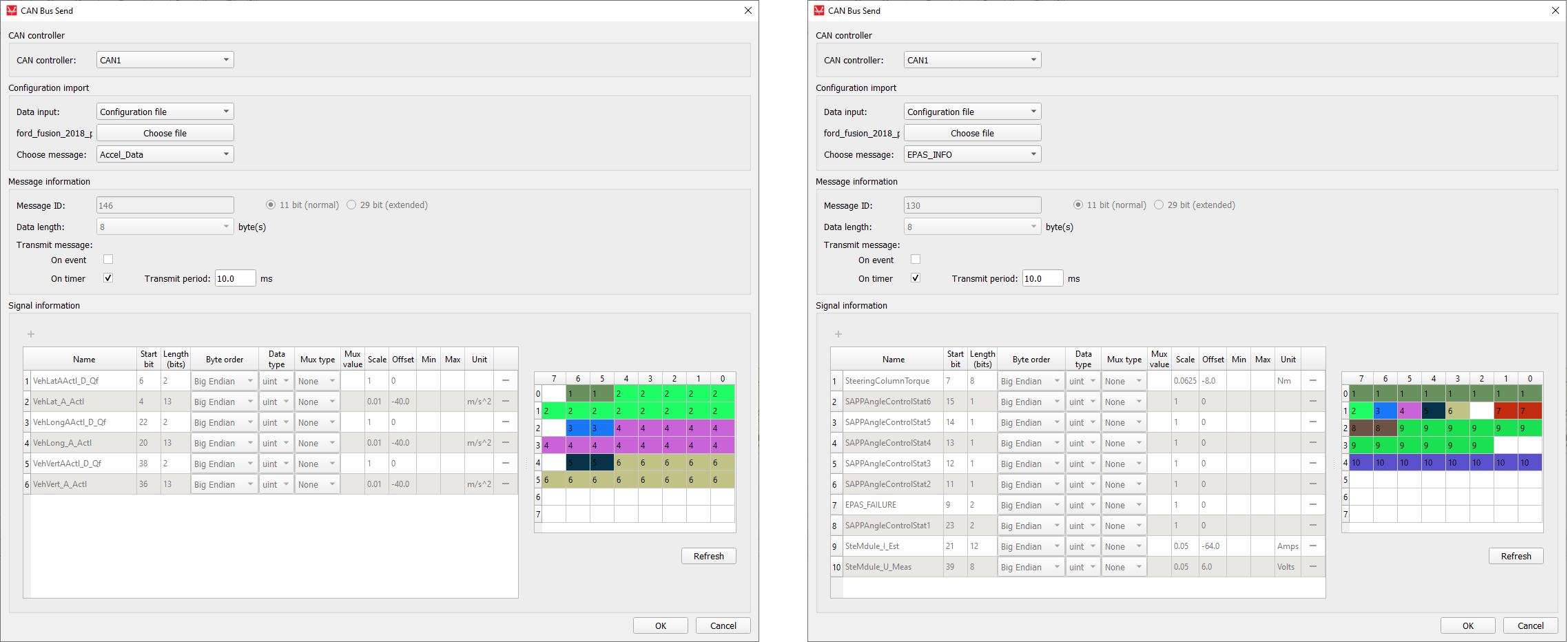This screenshot has width=1568, height=642.
Task: Open the Choose message dropdown showing Accel_Data
Action: 165,154
